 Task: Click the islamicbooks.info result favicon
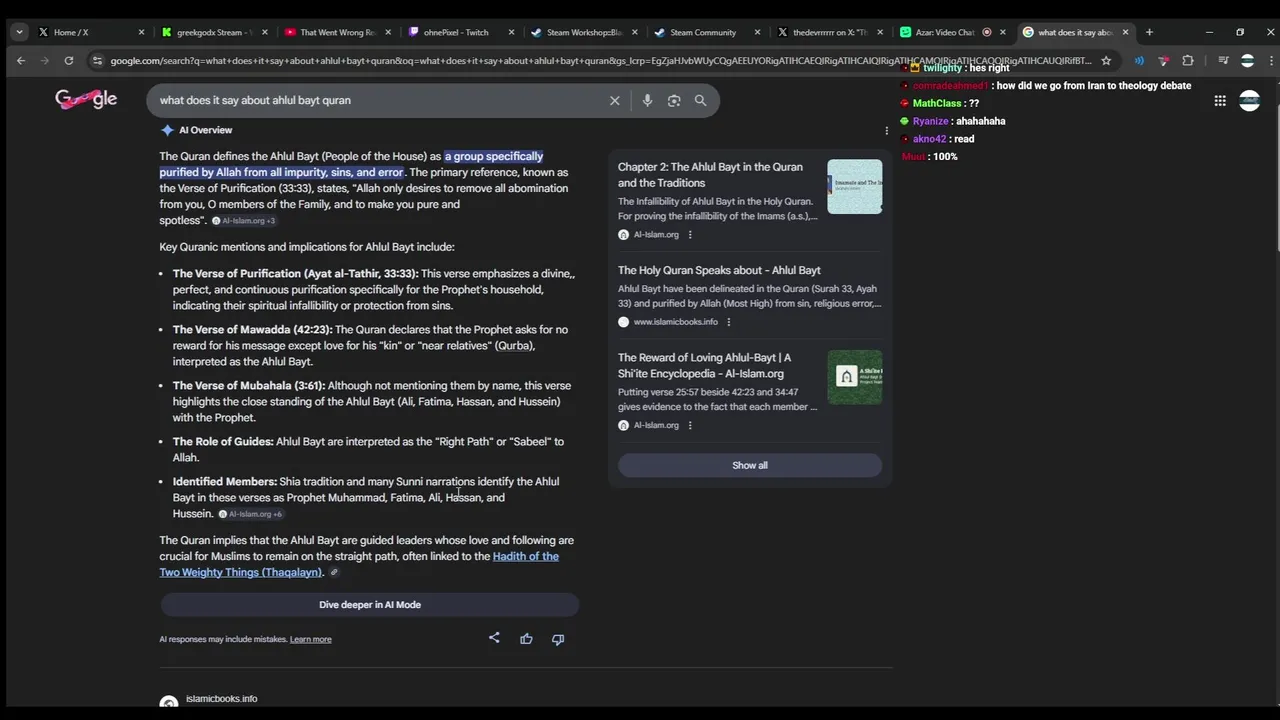coord(169,703)
